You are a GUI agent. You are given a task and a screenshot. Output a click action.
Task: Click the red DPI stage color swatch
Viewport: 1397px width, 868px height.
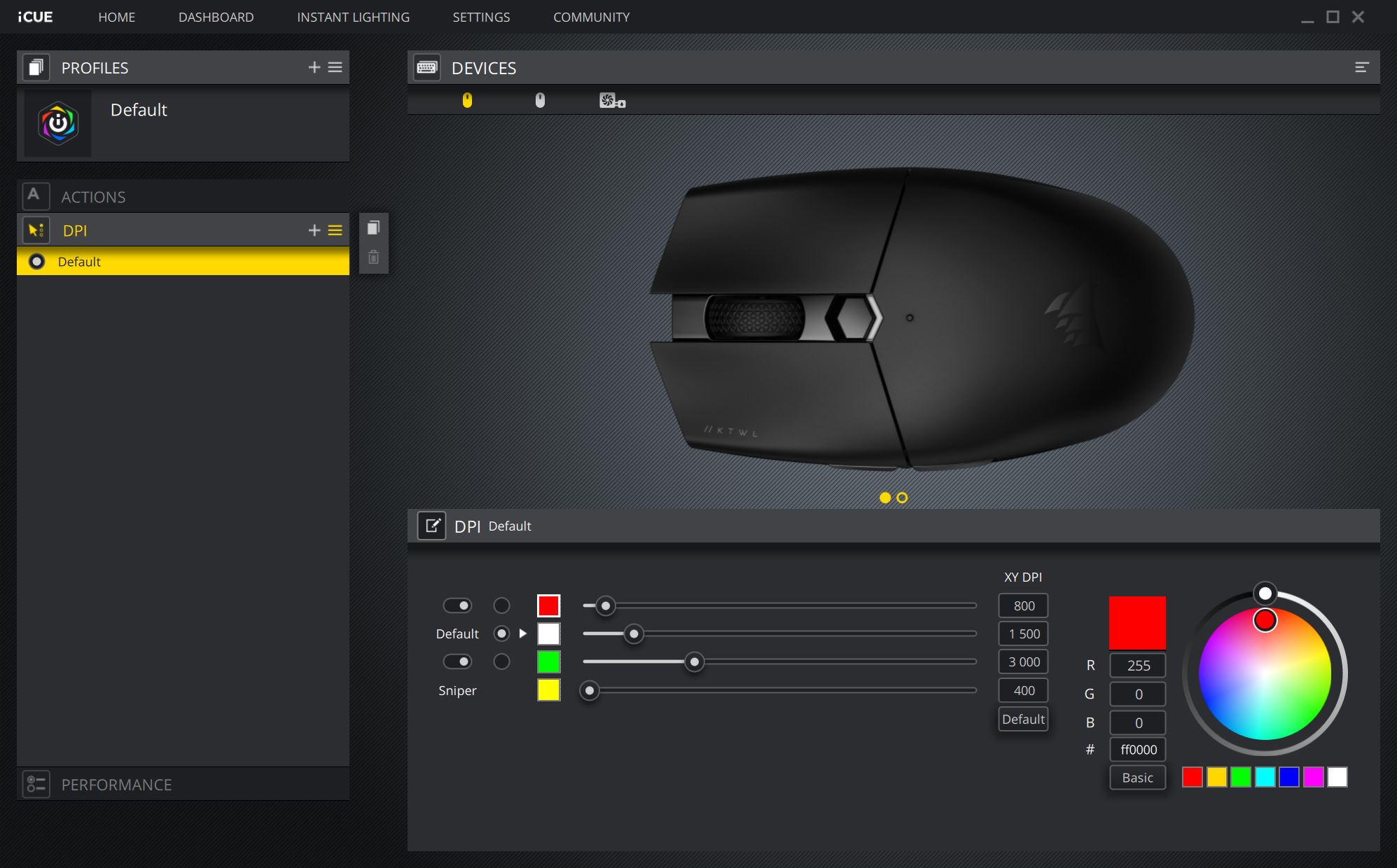pos(548,605)
